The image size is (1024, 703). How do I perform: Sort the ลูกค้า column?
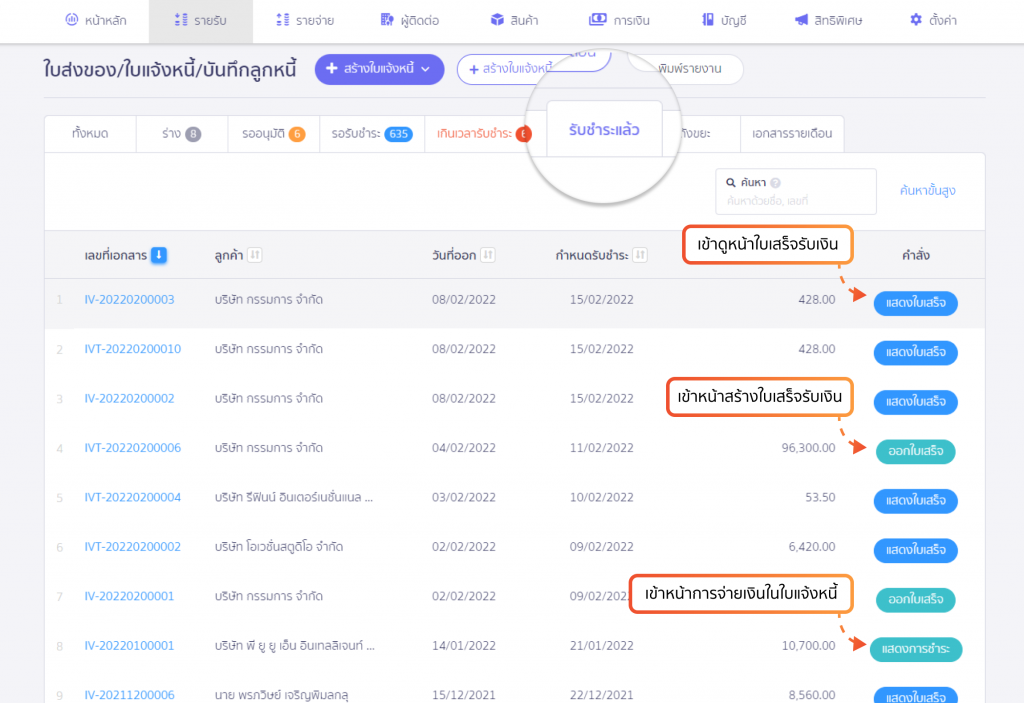tap(255, 255)
